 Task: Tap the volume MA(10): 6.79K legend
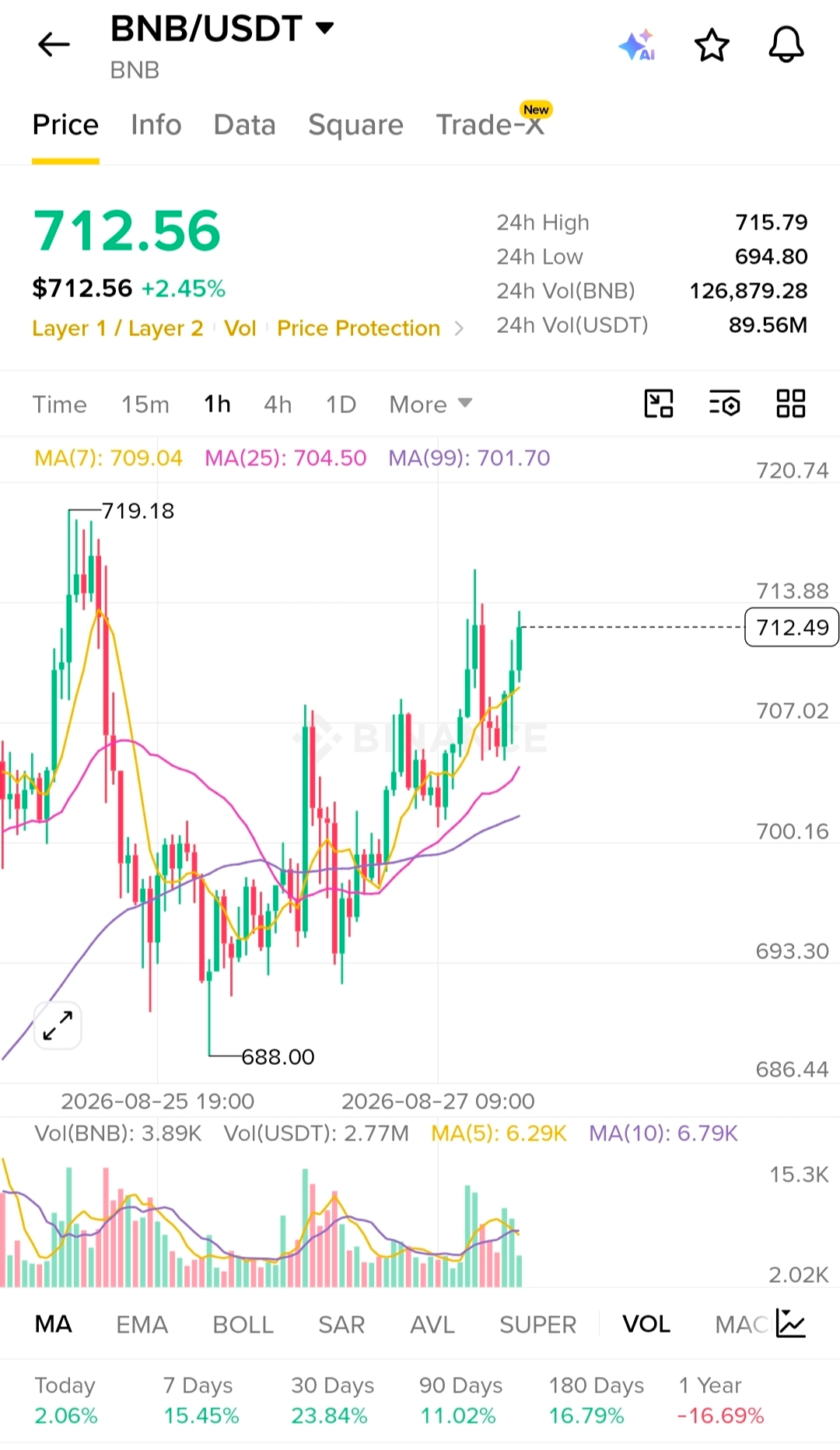pos(663,1133)
